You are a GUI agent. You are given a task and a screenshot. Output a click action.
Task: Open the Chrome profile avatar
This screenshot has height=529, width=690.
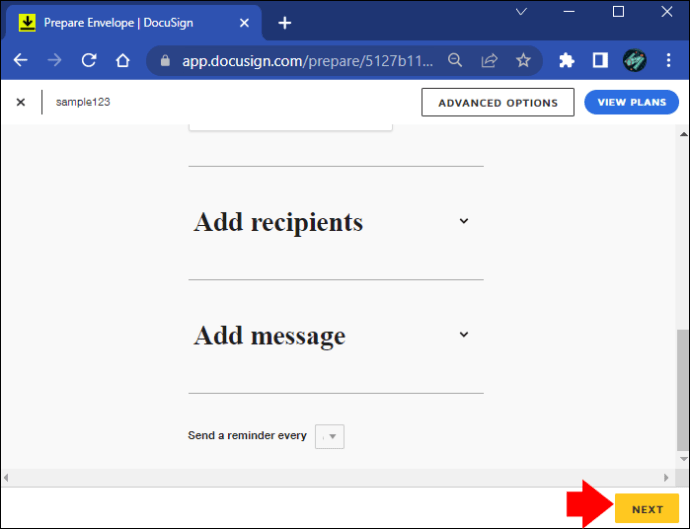(635, 60)
